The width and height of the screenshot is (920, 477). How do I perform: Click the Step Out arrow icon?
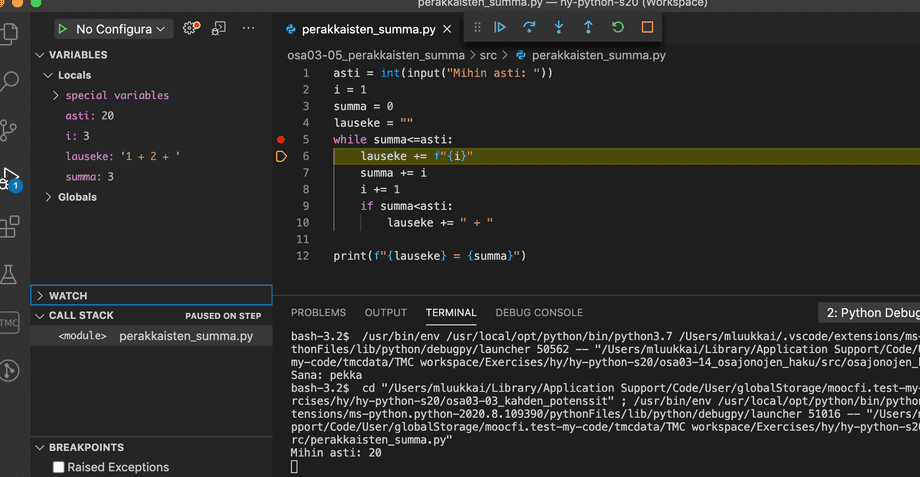(588, 28)
